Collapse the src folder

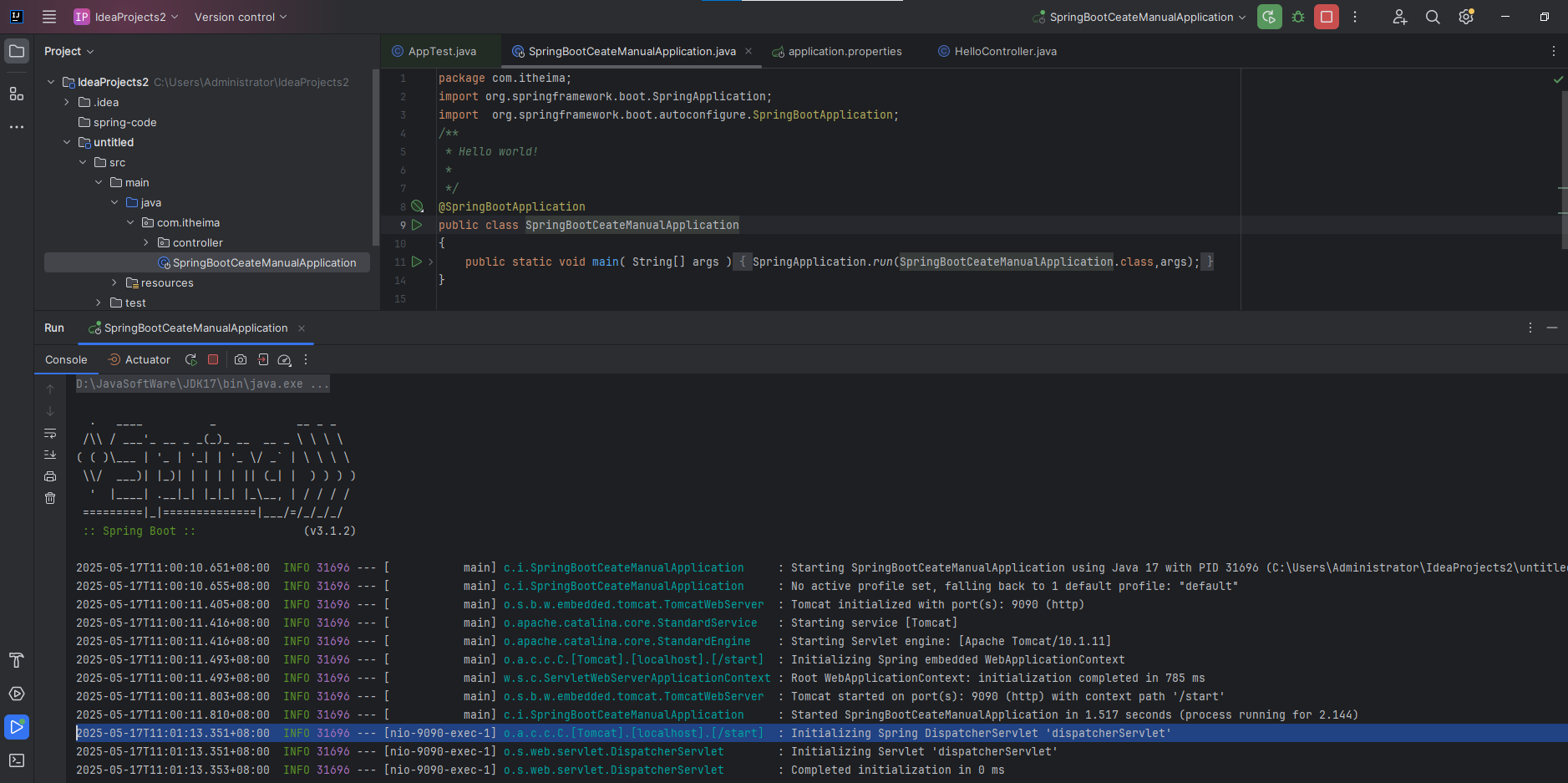83,162
